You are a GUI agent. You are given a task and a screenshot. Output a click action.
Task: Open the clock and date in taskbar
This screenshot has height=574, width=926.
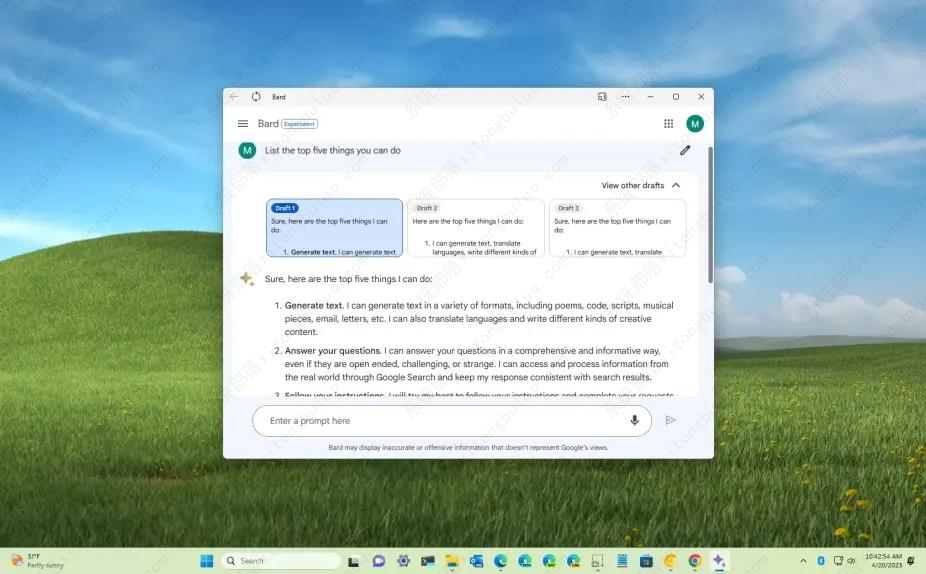(x=883, y=560)
